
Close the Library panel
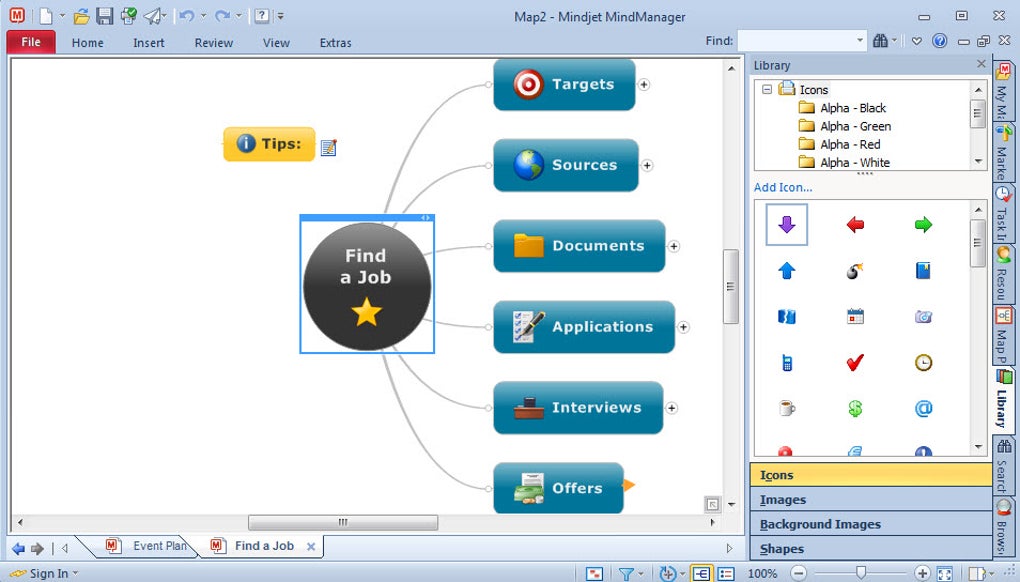[x=981, y=64]
